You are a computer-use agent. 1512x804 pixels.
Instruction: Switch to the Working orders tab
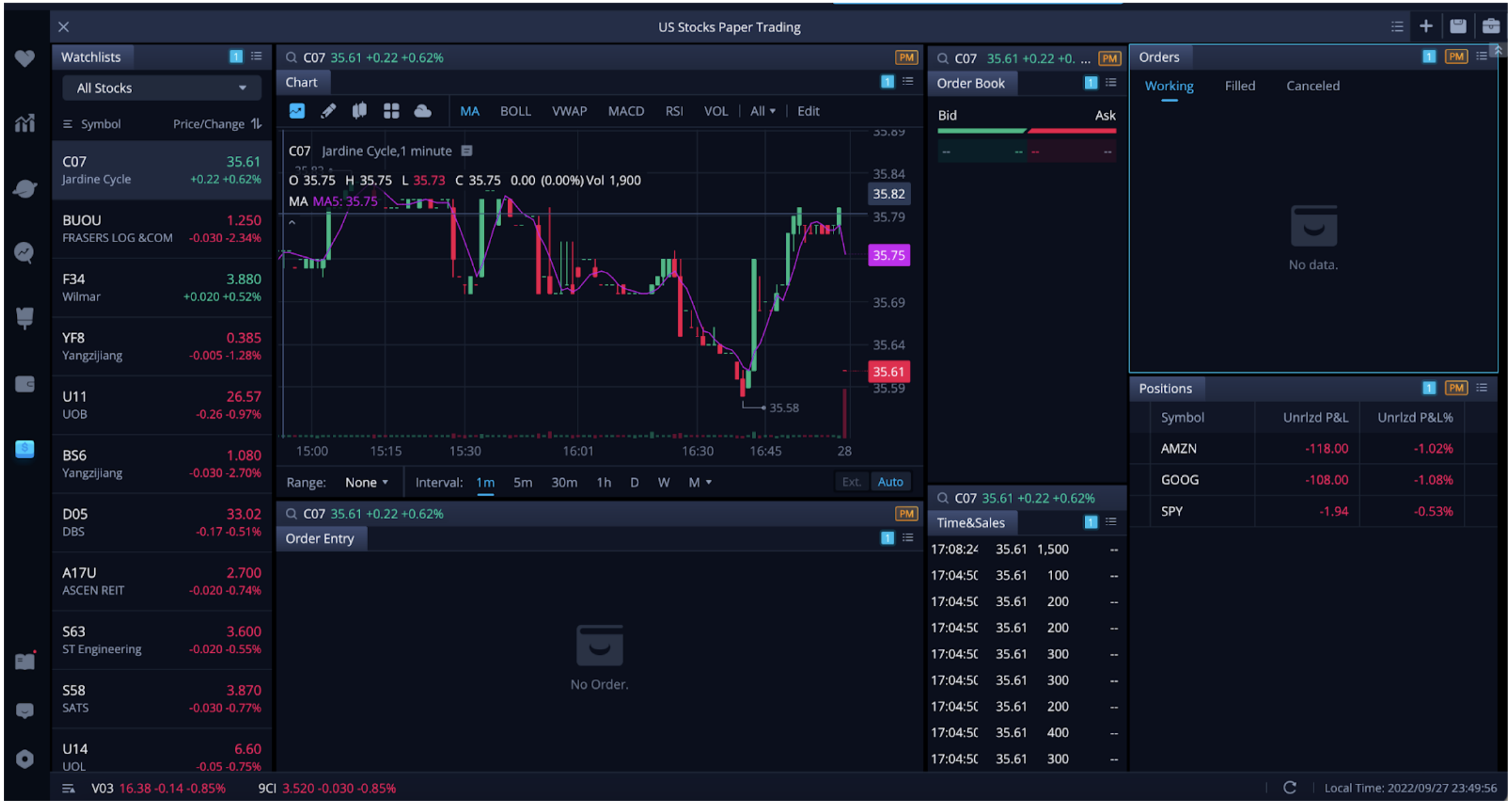(1169, 86)
